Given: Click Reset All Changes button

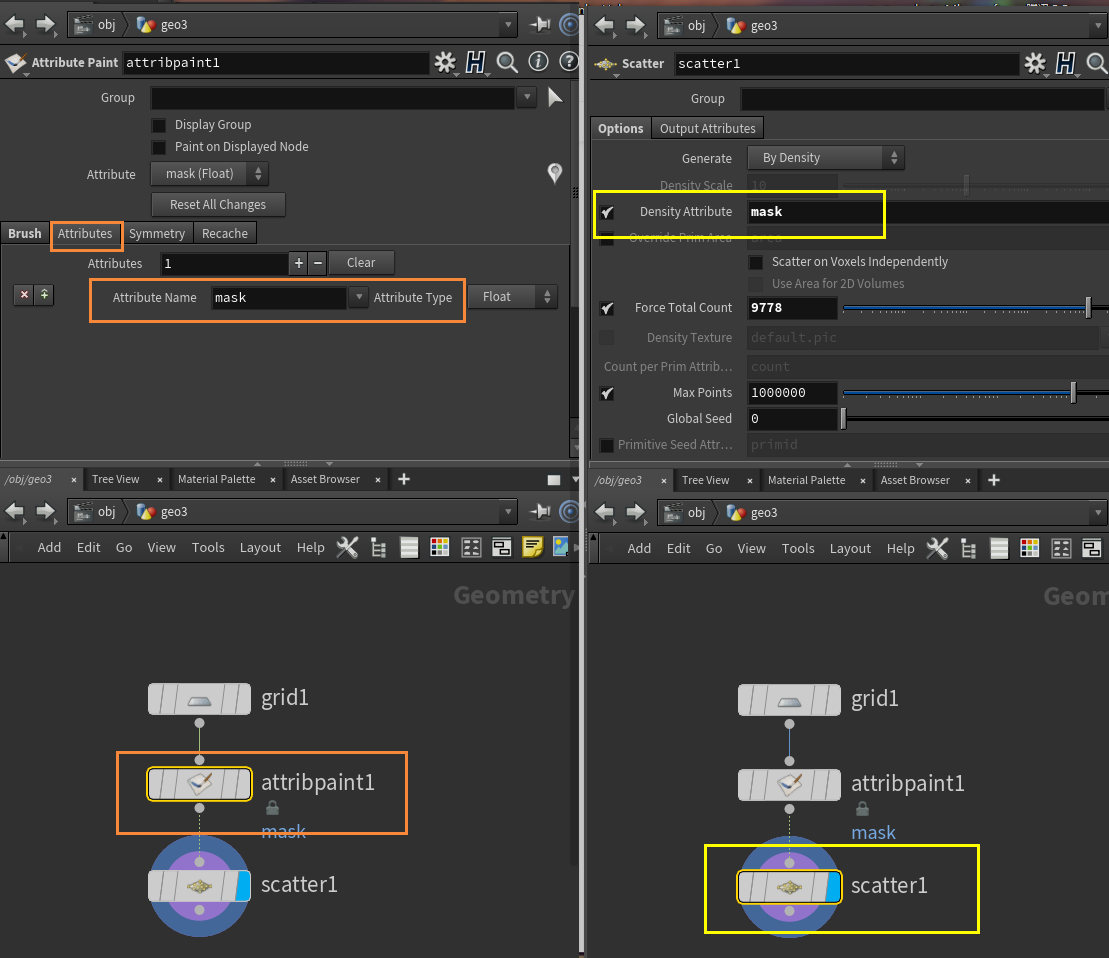Looking at the screenshot, I should (x=218, y=205).
